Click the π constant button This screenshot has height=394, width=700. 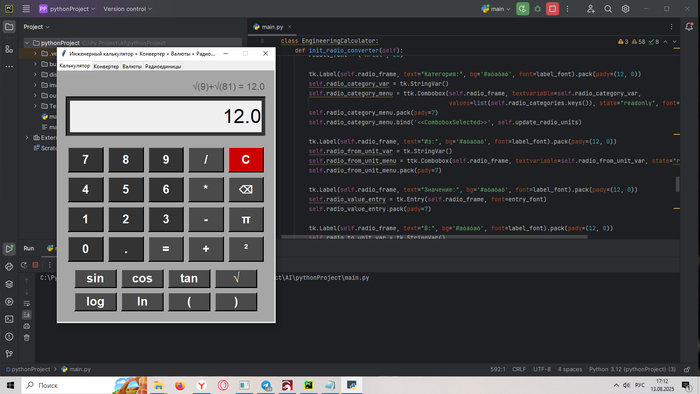246,219
